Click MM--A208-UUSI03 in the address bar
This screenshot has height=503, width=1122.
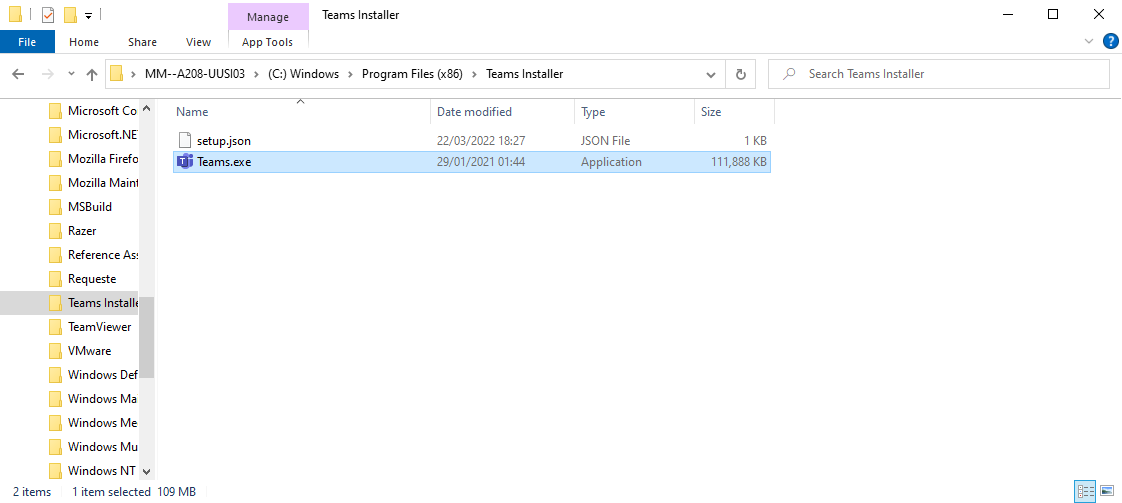coord(195,74)
